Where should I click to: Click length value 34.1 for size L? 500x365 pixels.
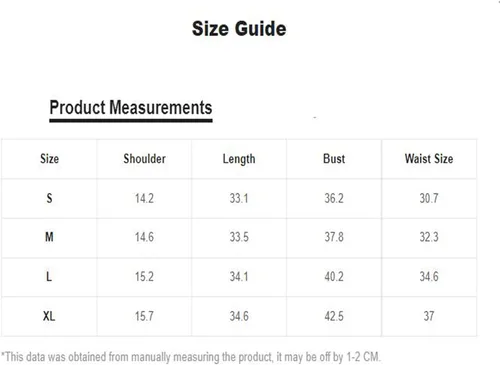point(239,276)
